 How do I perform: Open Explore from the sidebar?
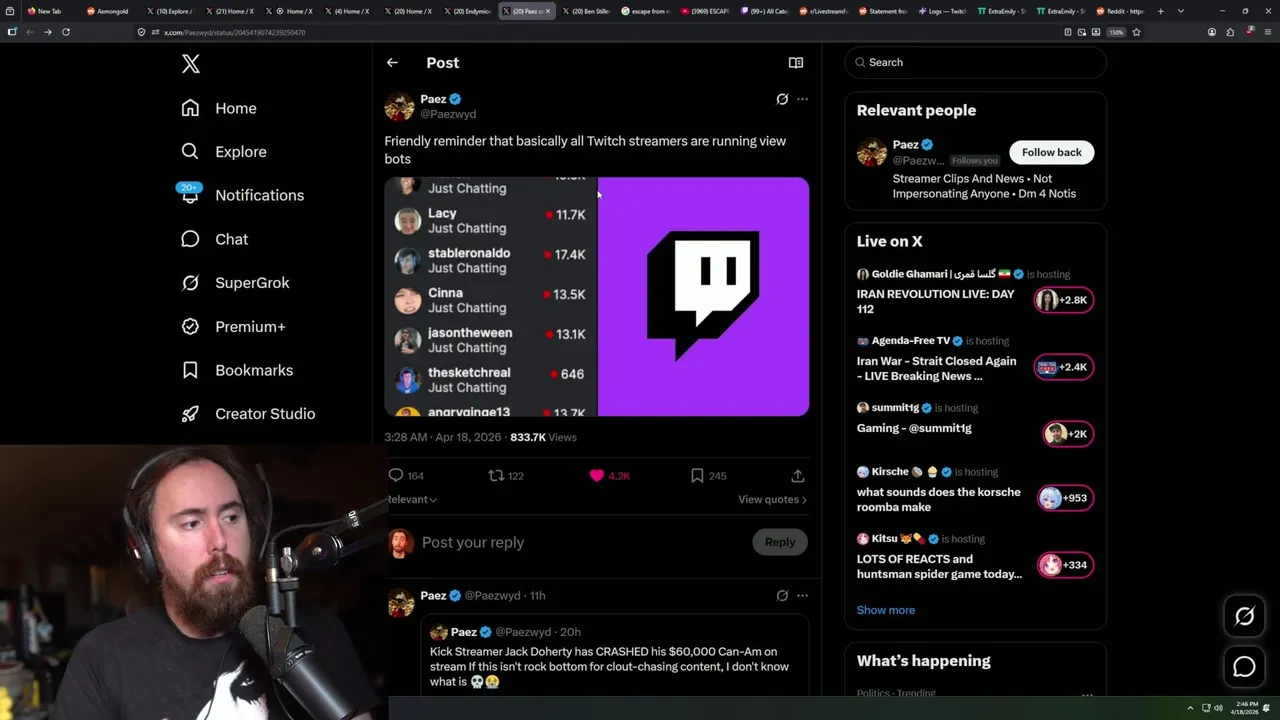pos(224,152)
